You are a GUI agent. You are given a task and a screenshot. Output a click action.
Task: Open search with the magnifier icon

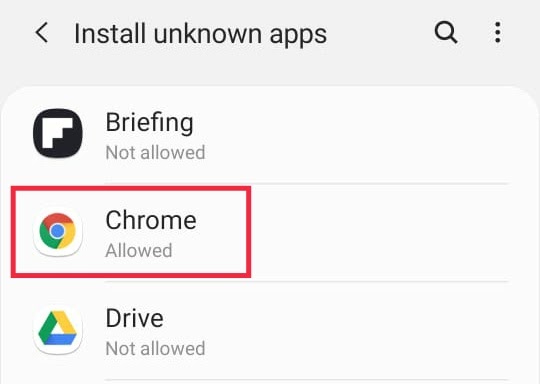click(x=446, y=33)
